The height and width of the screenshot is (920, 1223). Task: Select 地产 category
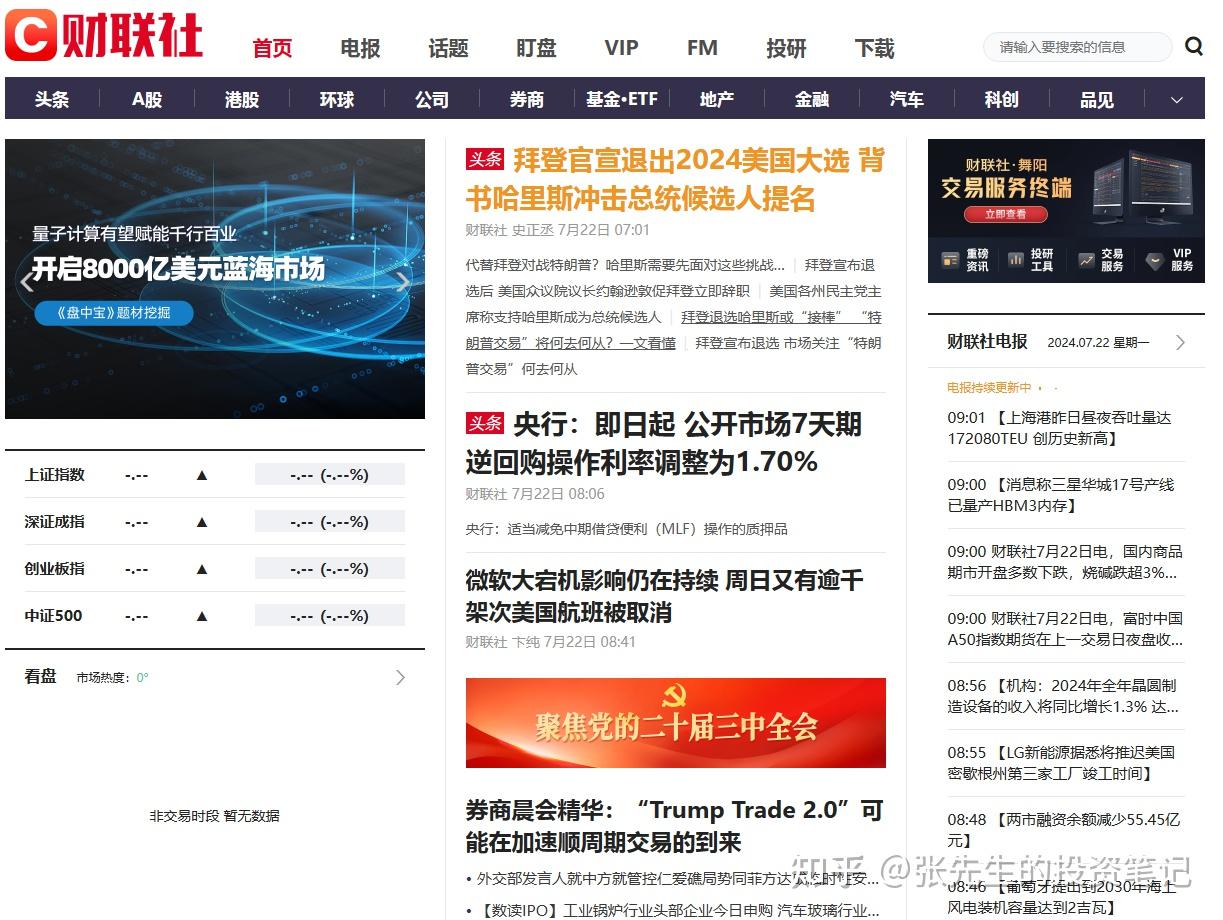coord(717,99)
